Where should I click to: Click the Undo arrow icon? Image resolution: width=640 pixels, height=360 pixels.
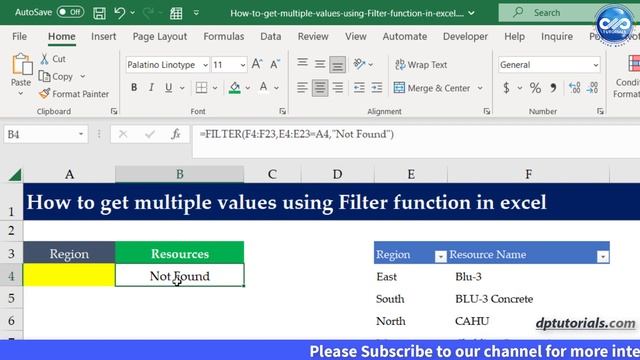pos(119,13)
